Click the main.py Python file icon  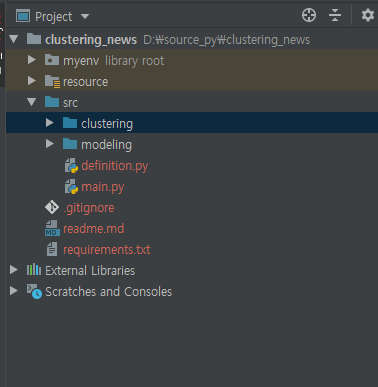71,187
